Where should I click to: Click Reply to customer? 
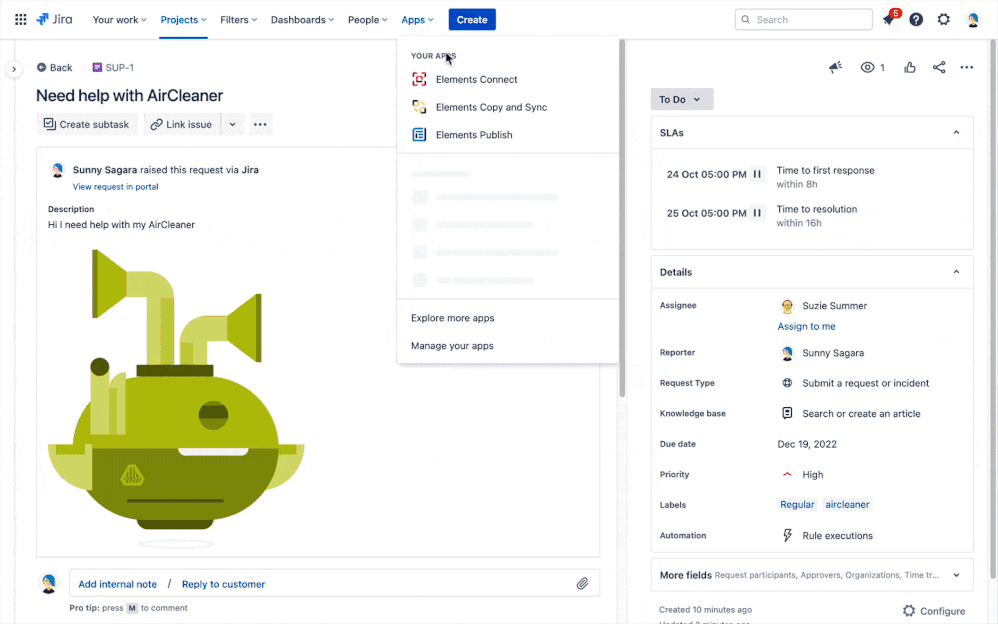pos(223,584)
